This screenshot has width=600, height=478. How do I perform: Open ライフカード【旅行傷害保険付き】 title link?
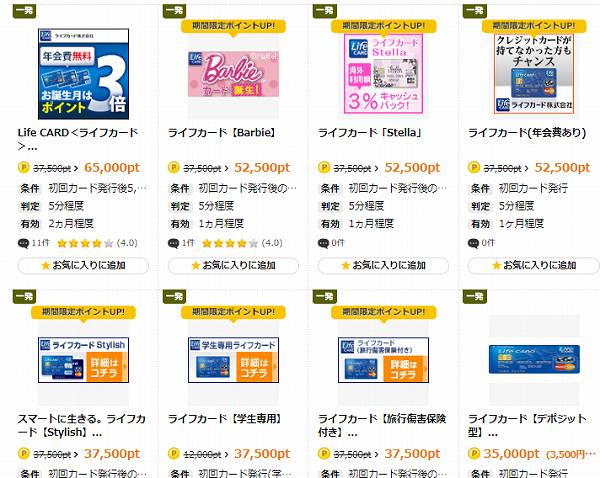coord(382,426)
